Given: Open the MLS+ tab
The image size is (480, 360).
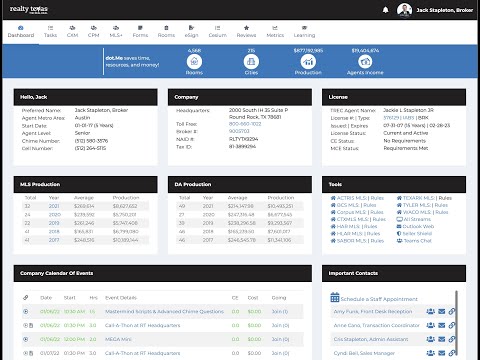Looking at the screenshot, I should [116, 32].
